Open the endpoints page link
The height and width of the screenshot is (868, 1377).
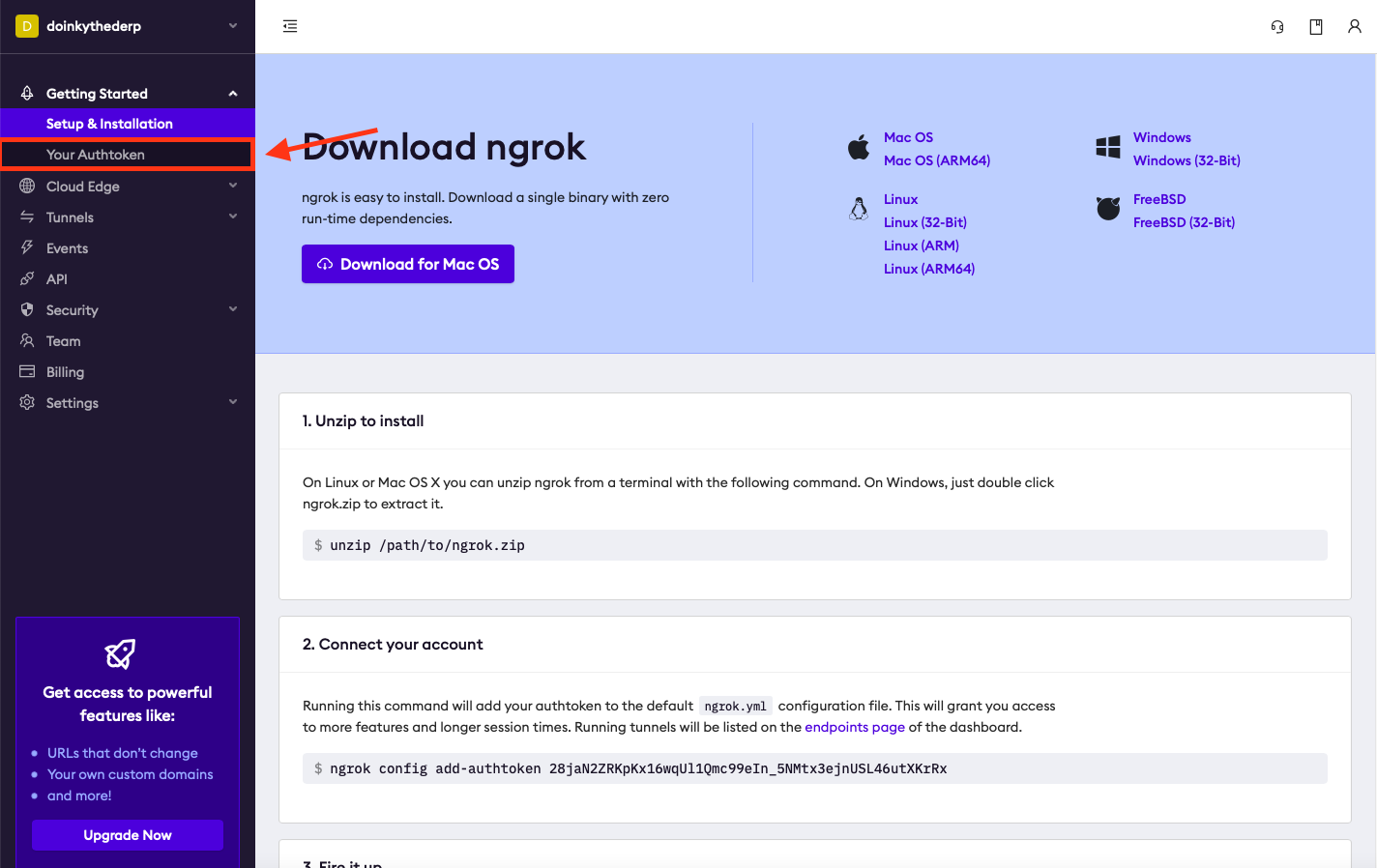click(855, 727)
